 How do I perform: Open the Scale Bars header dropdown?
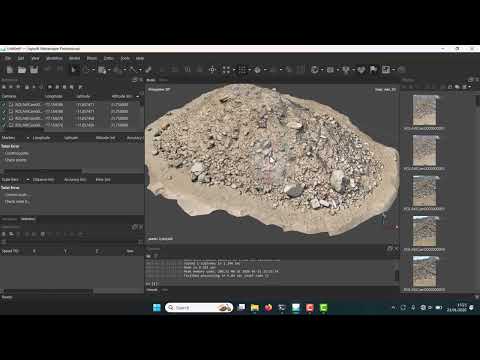[x=28, y=180]
